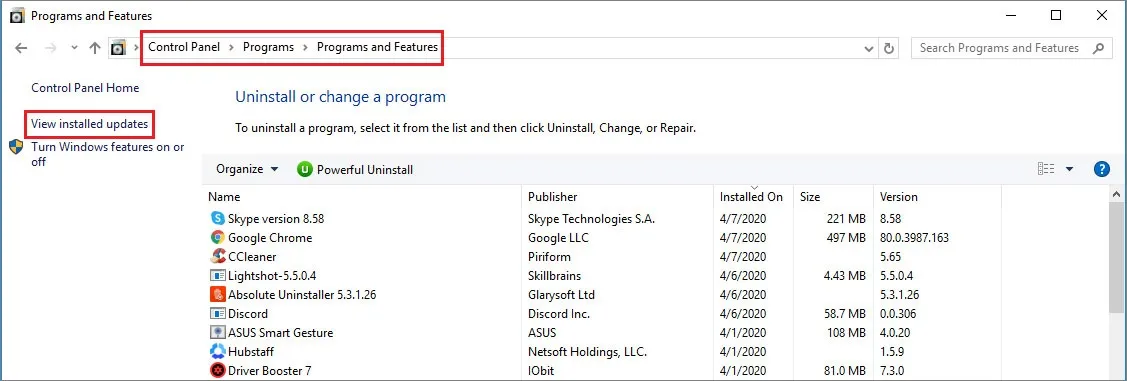The width and height of the screenshot is (1127, 381).
Task: Click the shield icon for Windows features
Action: click(16, 147)
